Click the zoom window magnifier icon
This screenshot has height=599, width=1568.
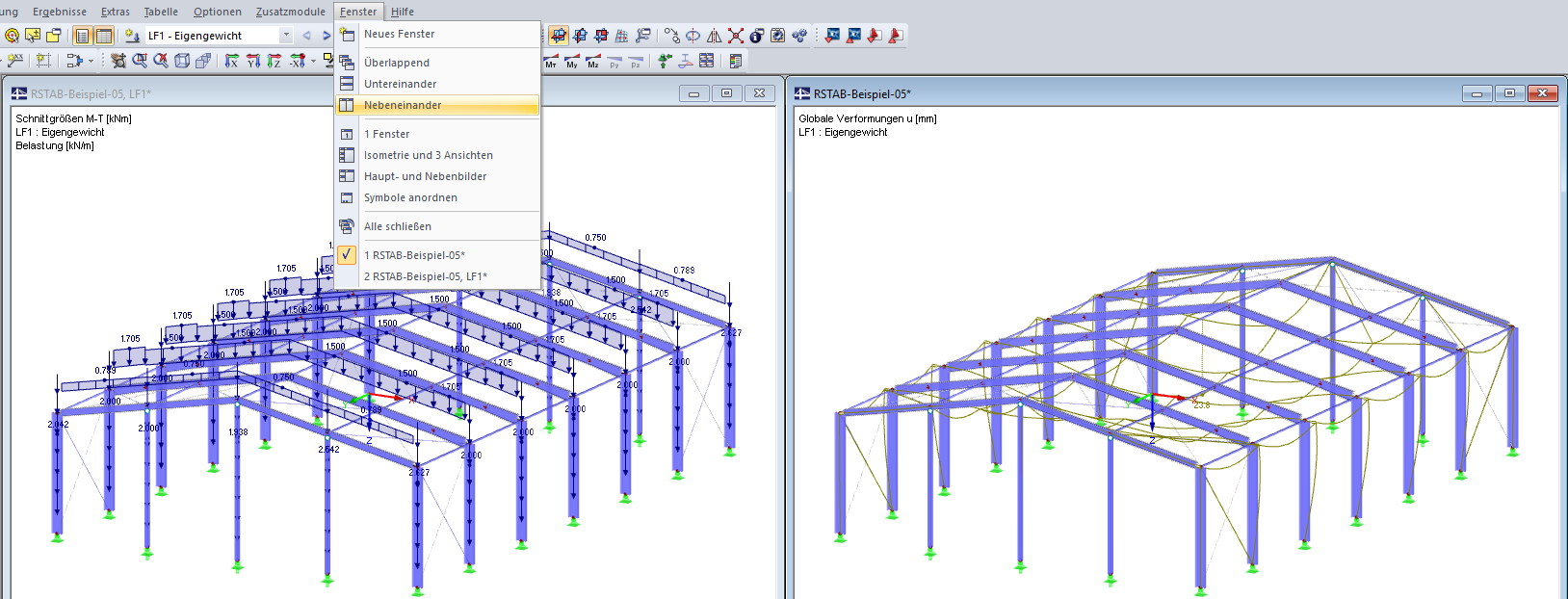point(140,61)
